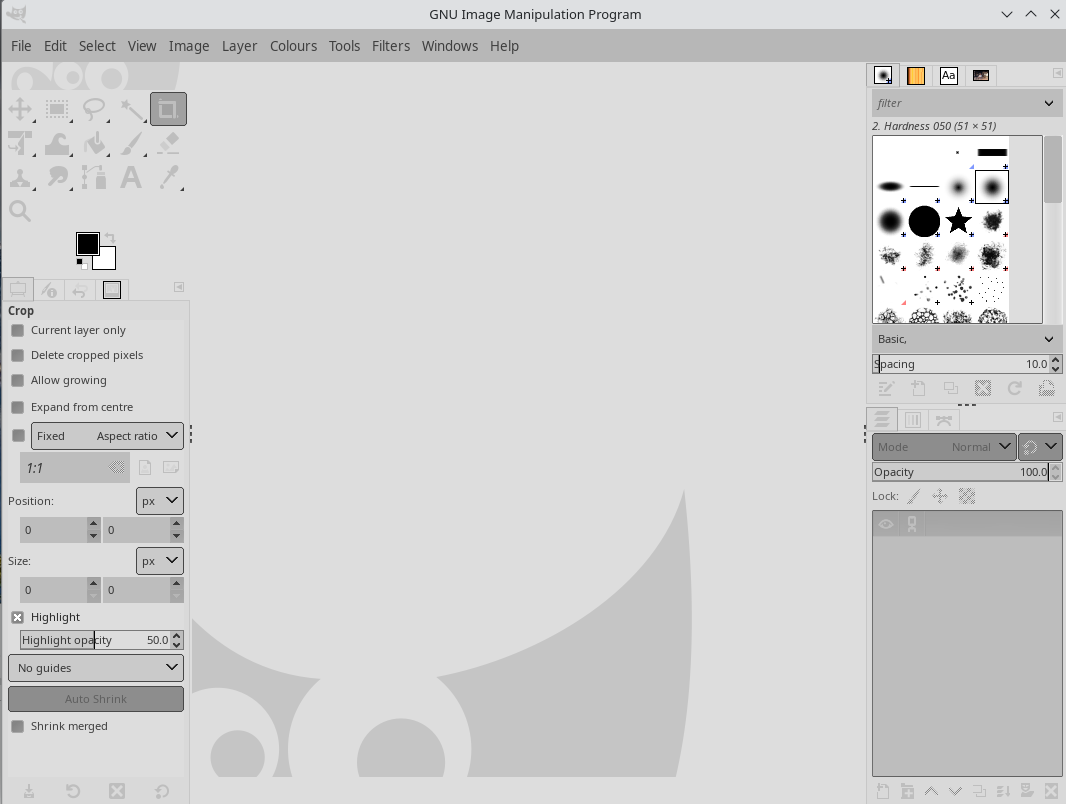Select the star brush thumbnail
Viewport: 1066px width, 804px height.
[958, 221]
